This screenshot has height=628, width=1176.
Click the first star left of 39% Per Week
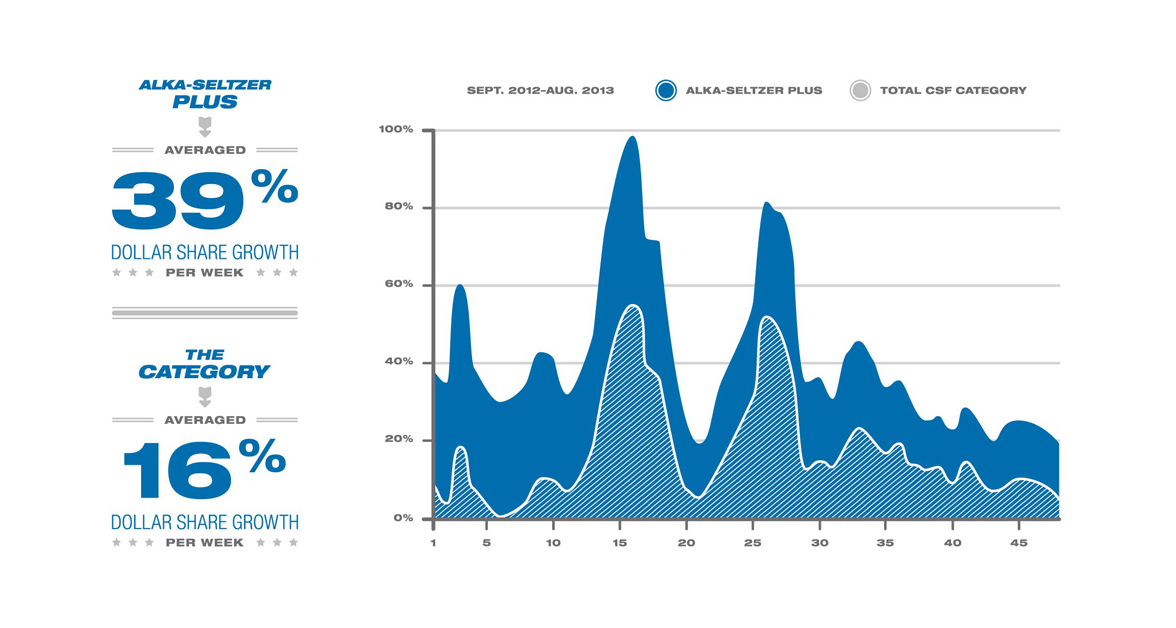(116, 273)
